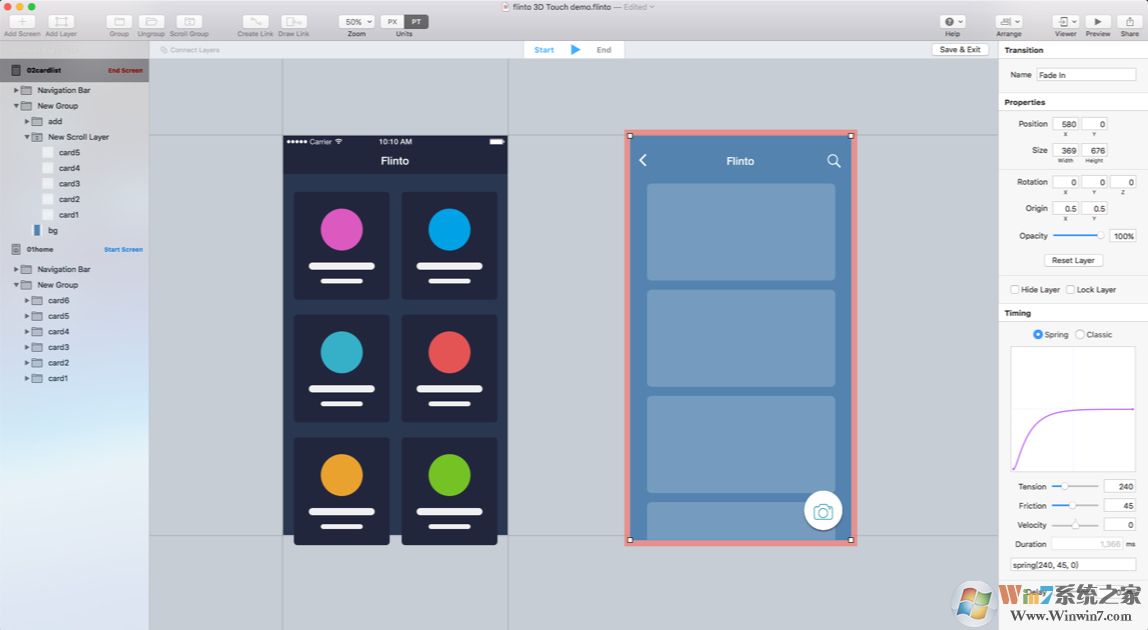This screenshot has height=630, width=1148.
Task: Click the red circle card
Action: coord(449,368)
